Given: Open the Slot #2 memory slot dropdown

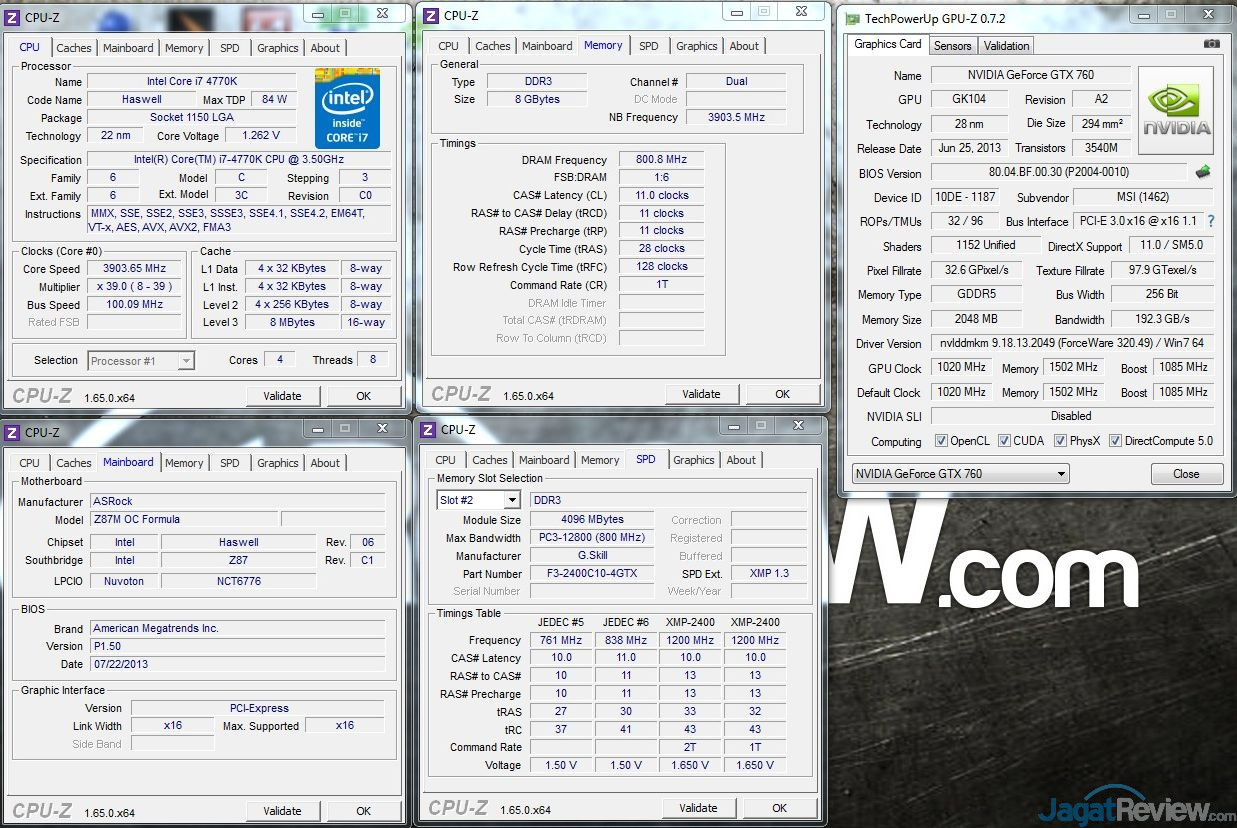Looking at the screenshot, I should (x=478, y=500).
